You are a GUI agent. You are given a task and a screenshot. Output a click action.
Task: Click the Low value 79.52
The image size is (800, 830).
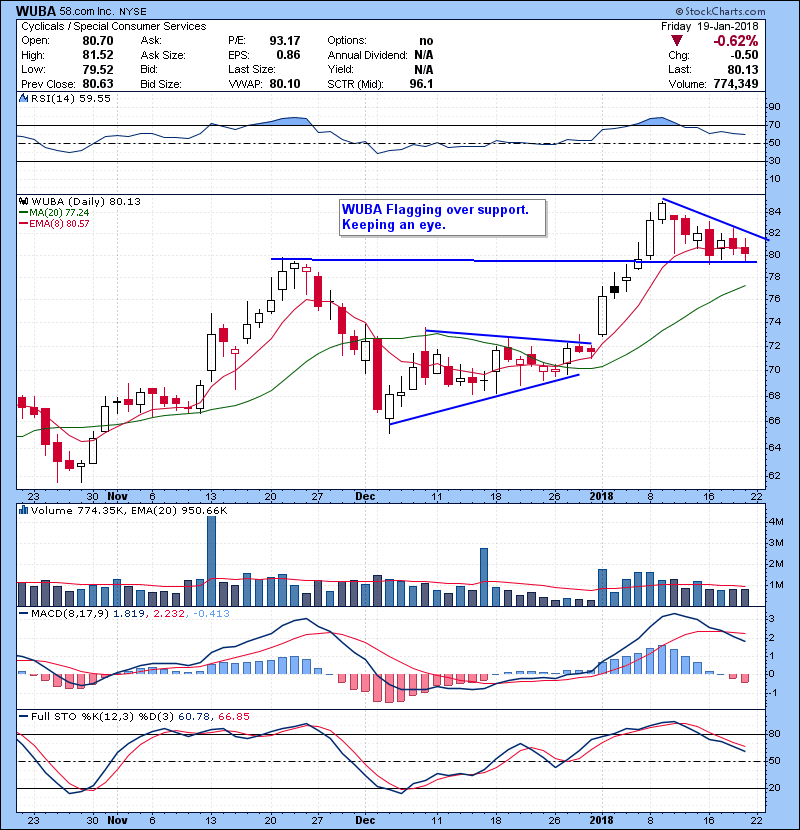(x=97, y=69)
